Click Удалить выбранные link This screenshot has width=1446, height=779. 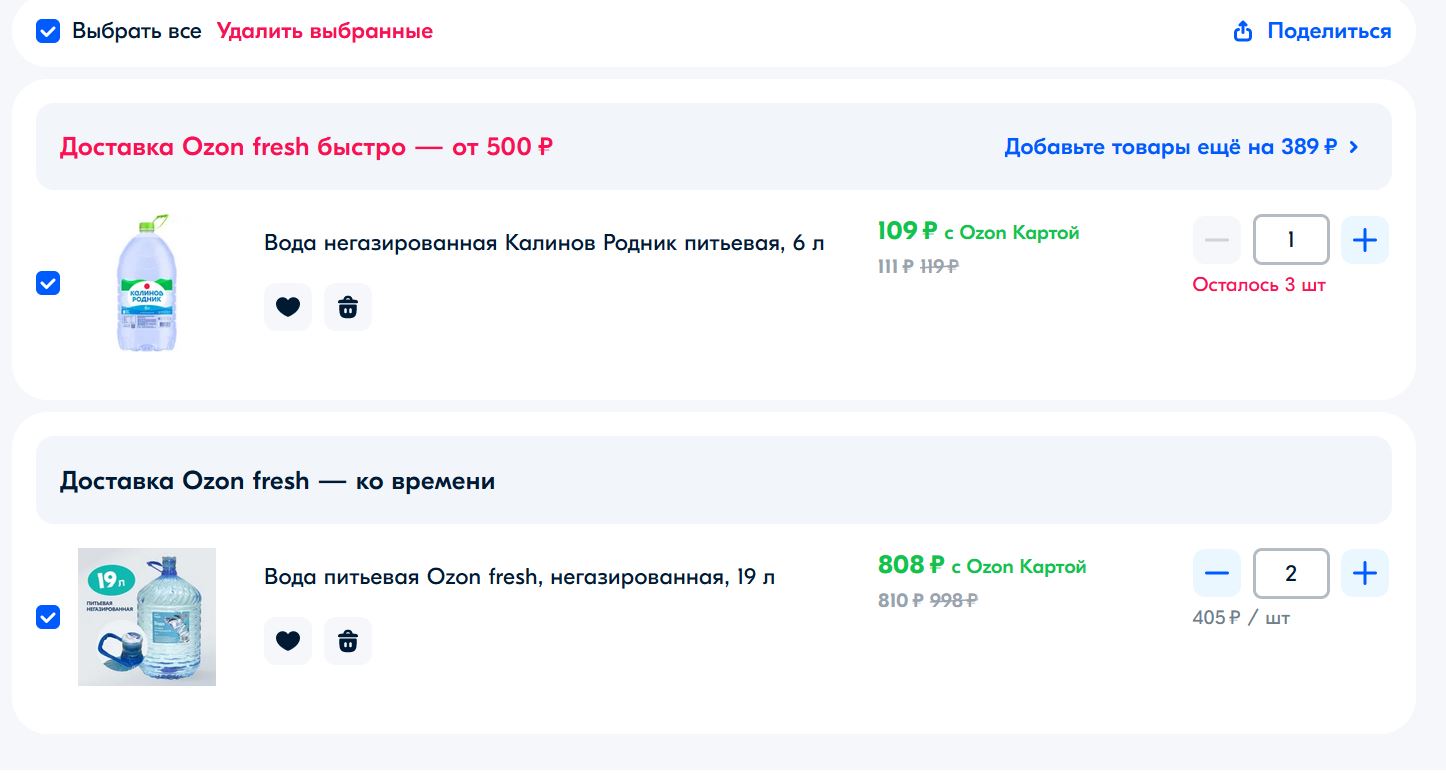(x=325, y=31)
